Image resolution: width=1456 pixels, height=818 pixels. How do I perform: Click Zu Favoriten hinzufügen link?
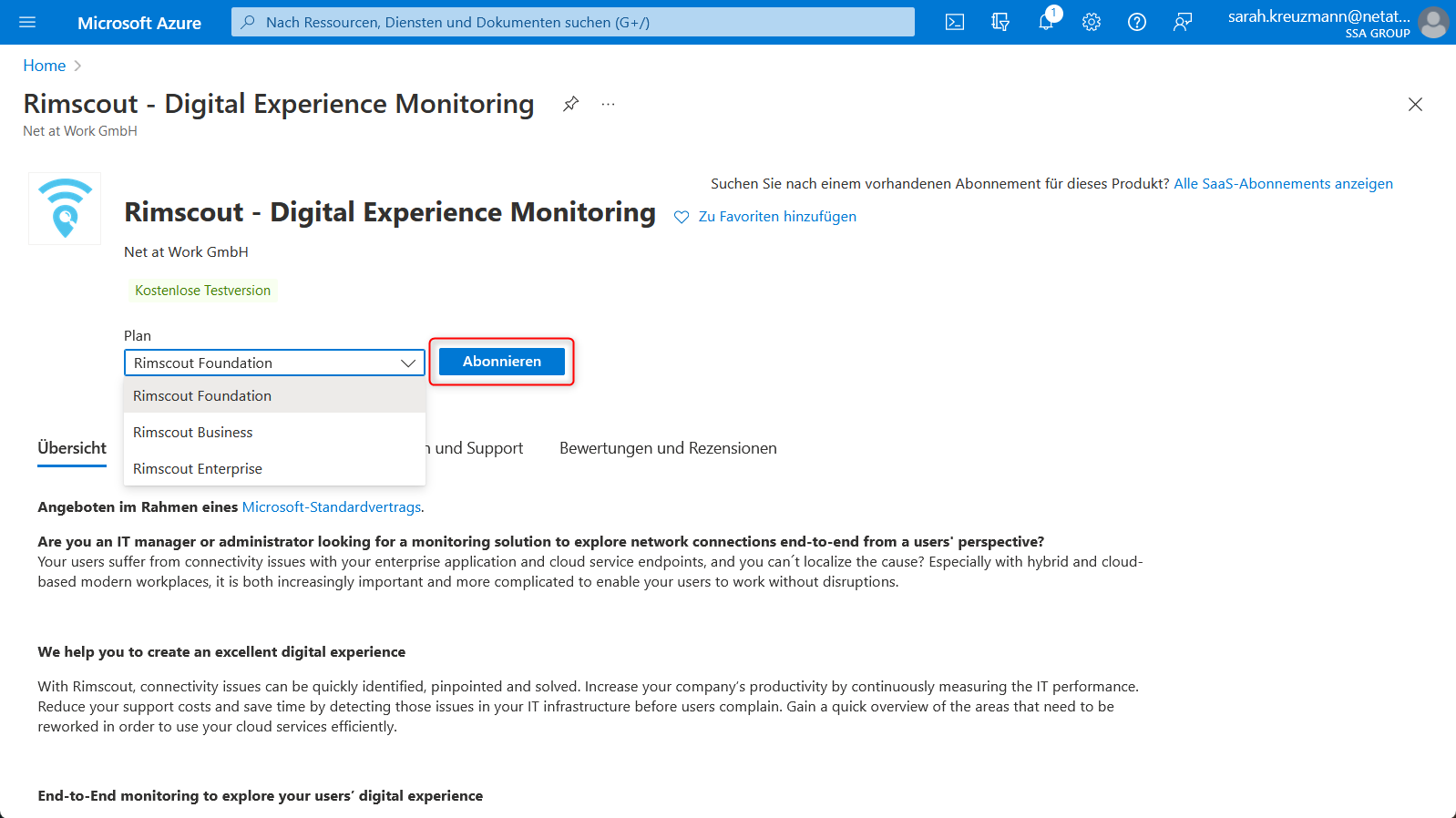tap(777, 217)
